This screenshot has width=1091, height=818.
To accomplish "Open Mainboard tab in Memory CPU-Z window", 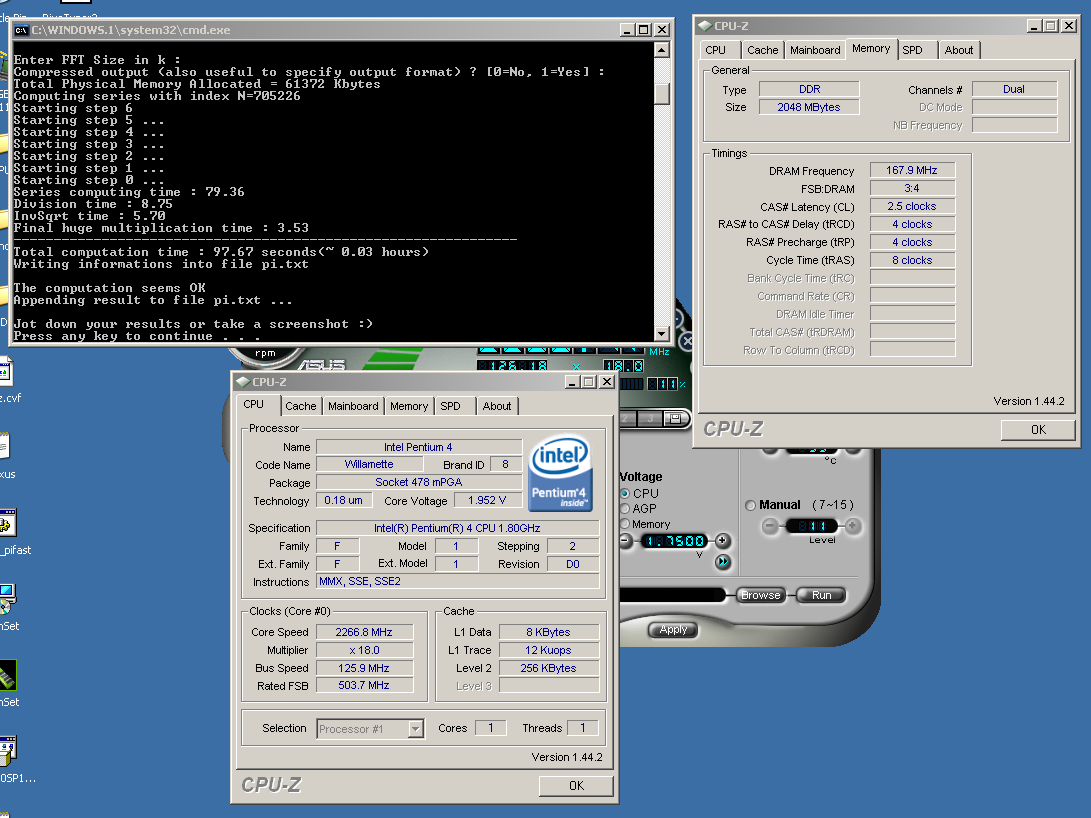I will [x=815, y=50].
